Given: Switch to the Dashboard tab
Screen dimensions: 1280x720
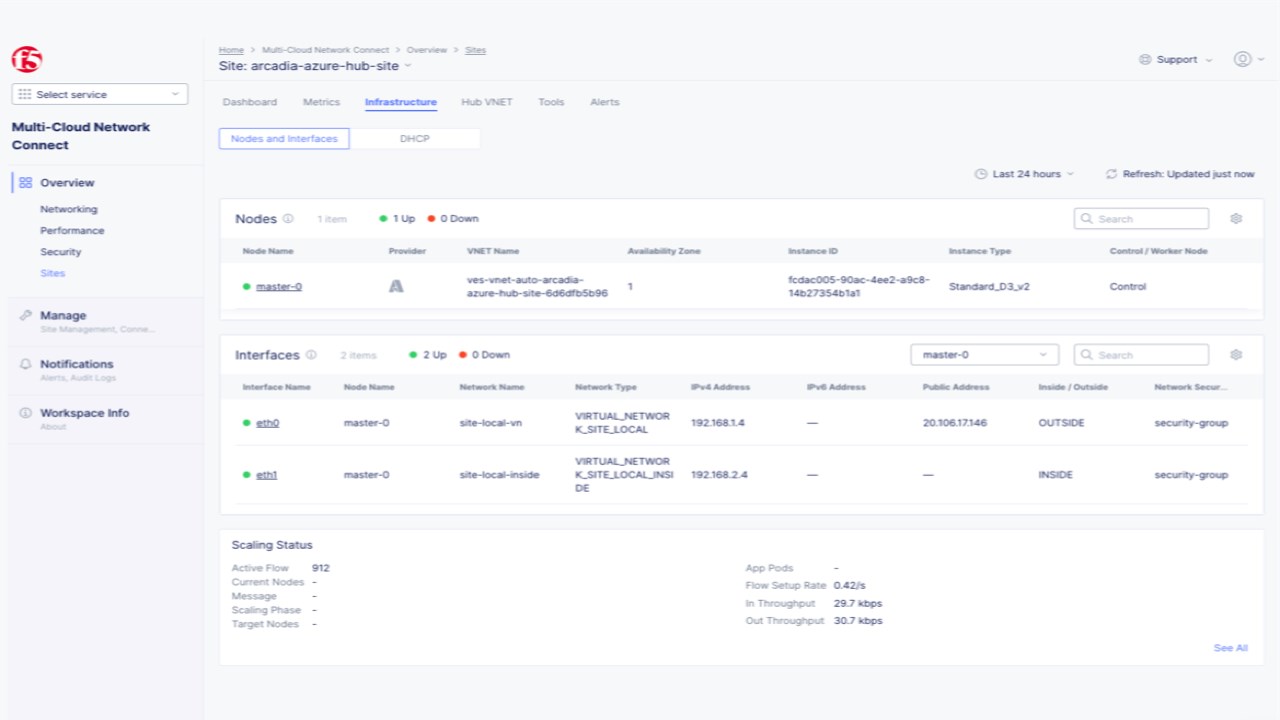Looking at the screenshot, I should [250, 102].
